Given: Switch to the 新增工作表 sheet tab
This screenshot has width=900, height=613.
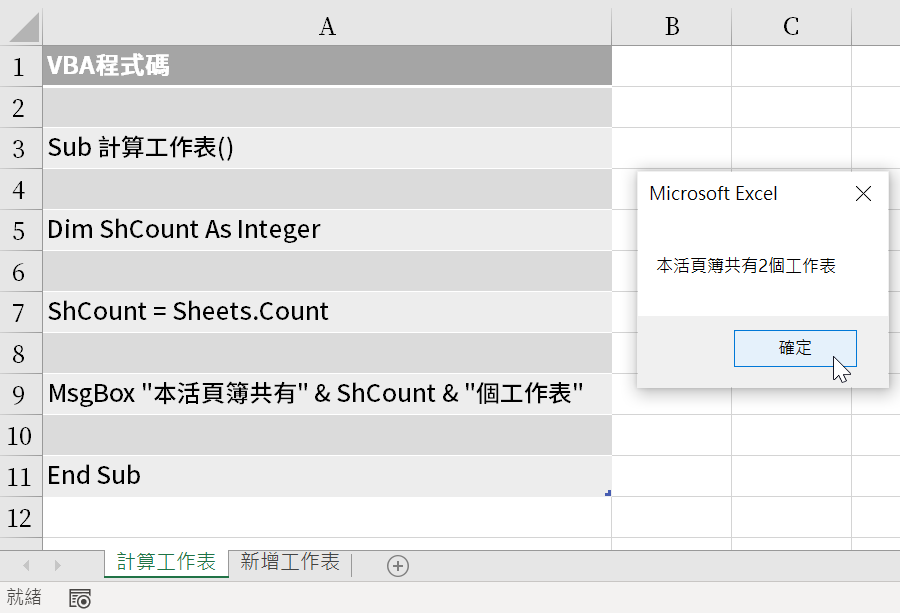Looking at the screenshot, I should 290,562.
